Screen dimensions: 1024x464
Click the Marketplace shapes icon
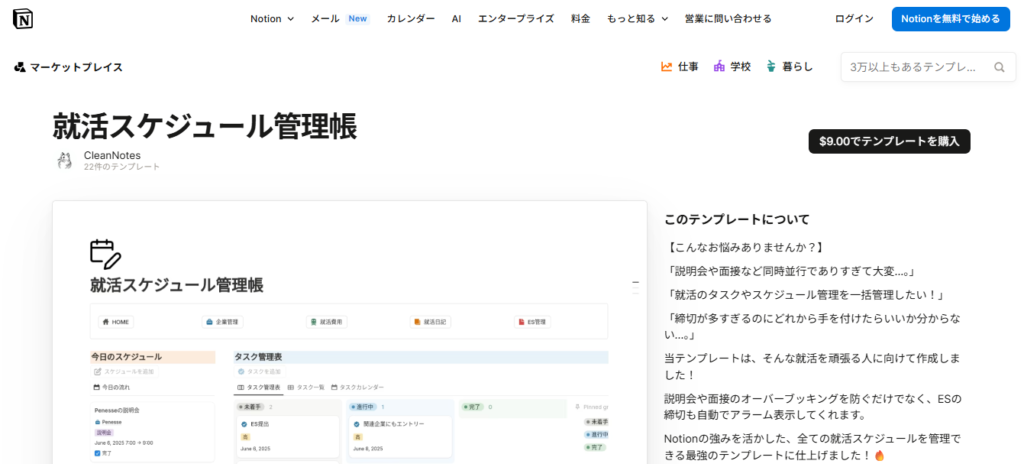click(20, 67)
